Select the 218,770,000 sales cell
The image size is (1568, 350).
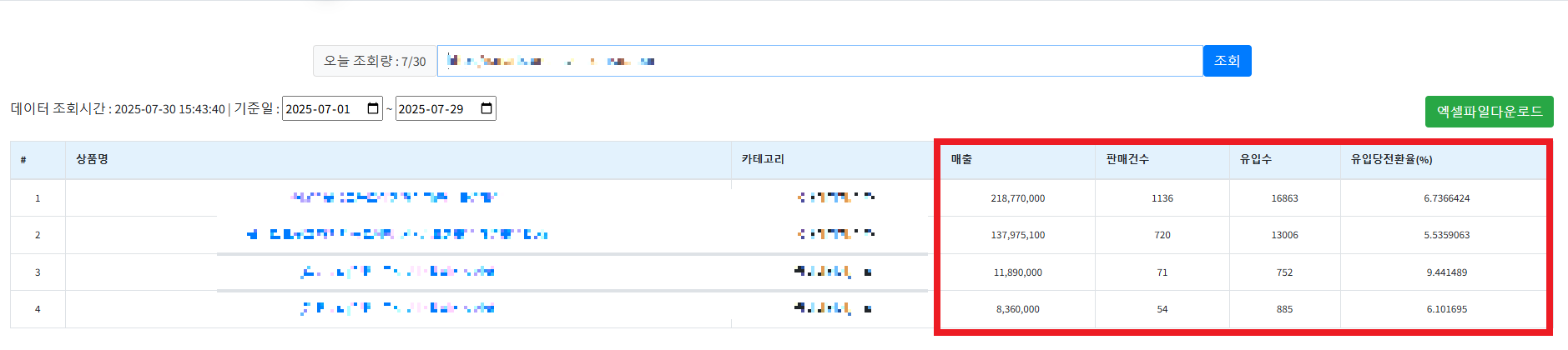(x=1017, y=198)
